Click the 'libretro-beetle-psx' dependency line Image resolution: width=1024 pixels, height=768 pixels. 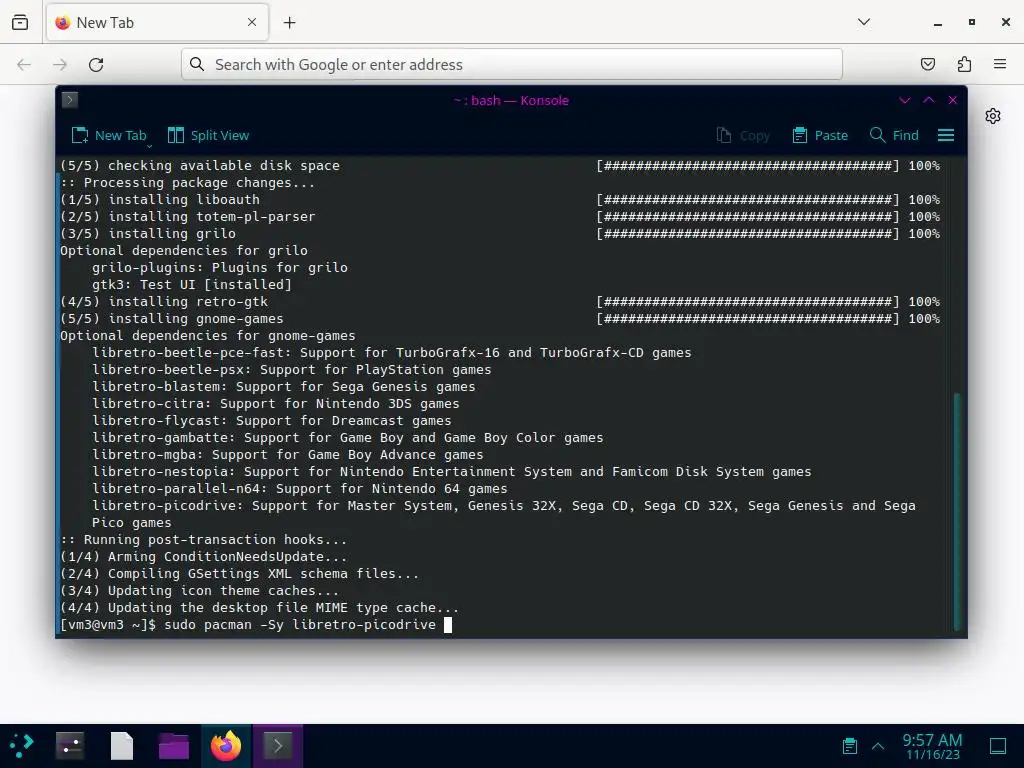coord(291,370)
